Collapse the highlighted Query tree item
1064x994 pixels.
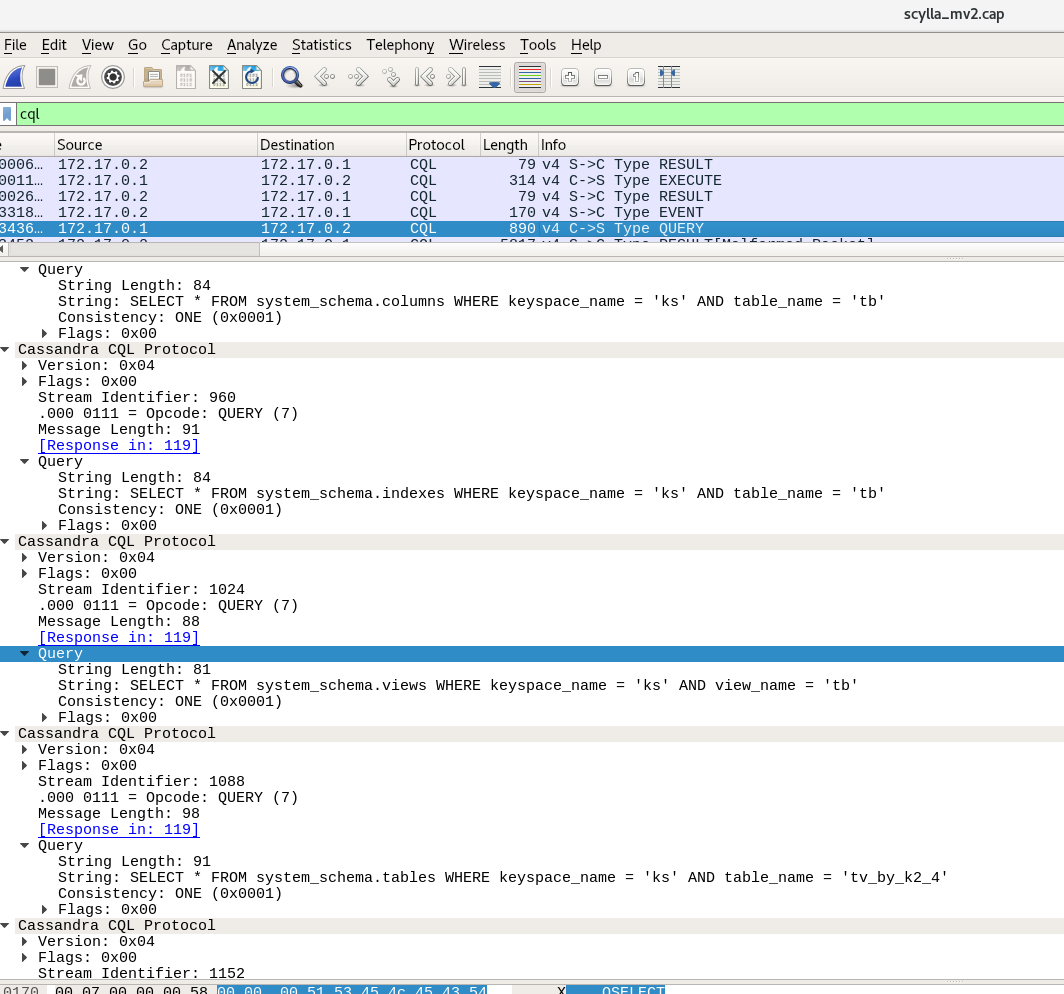[25, 653]
